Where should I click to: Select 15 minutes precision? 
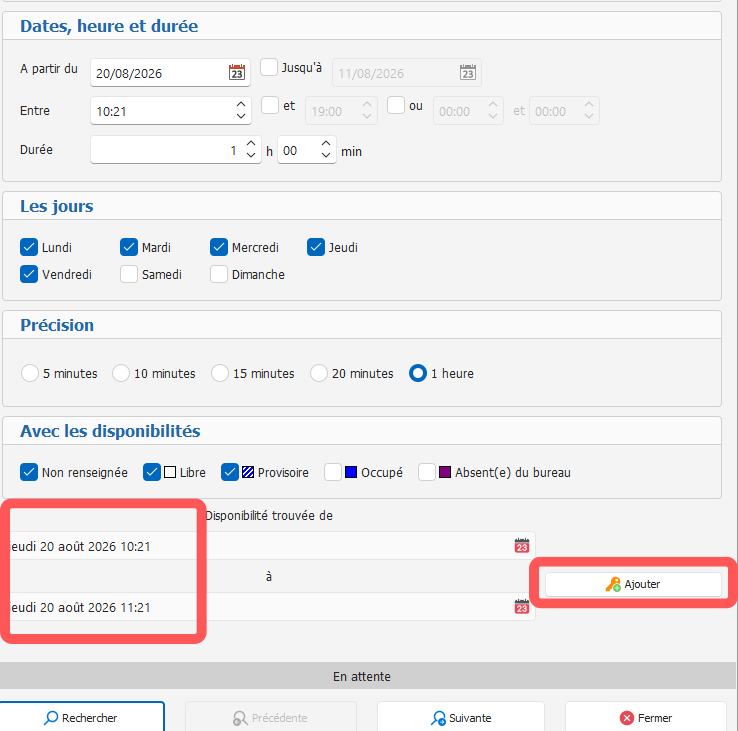pyautogui.click(x=220, y=373)
